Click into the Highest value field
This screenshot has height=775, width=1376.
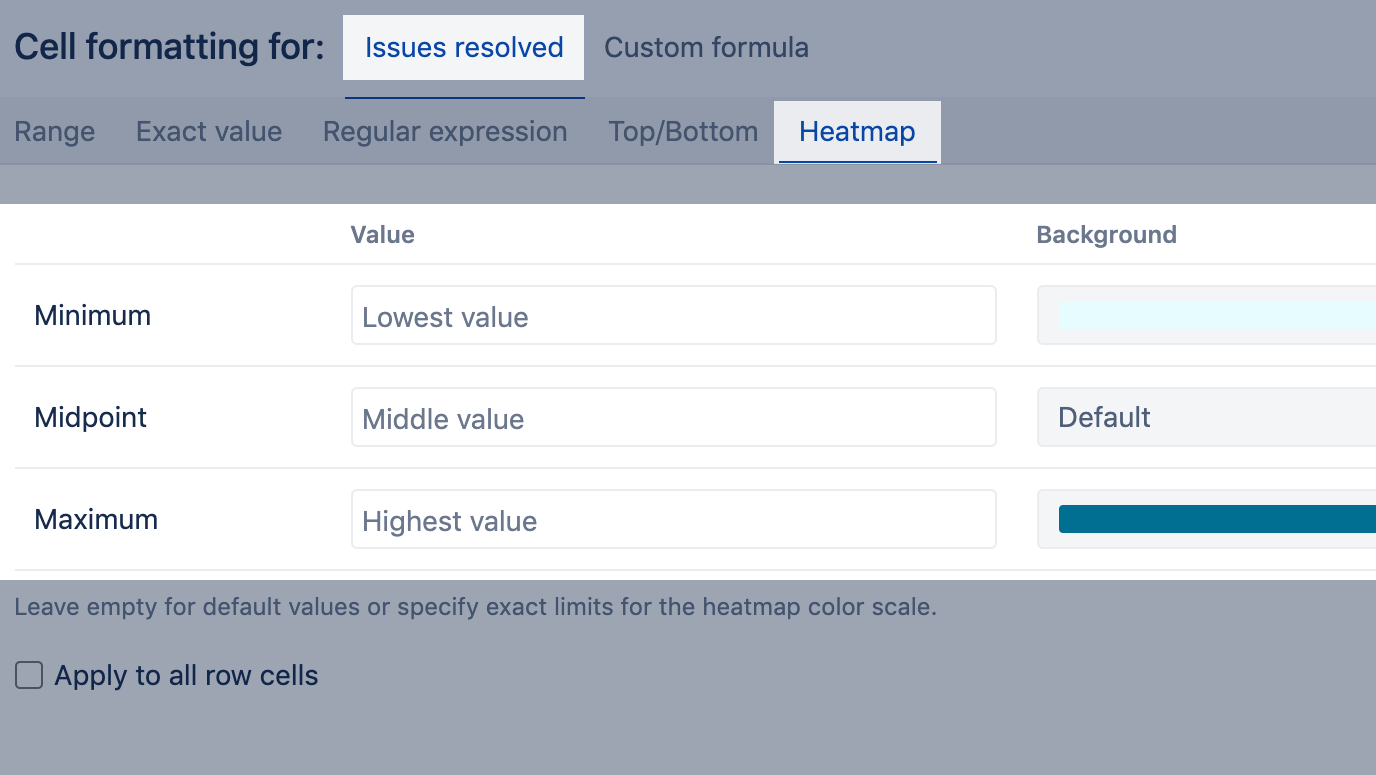click(x=673, y=520)
